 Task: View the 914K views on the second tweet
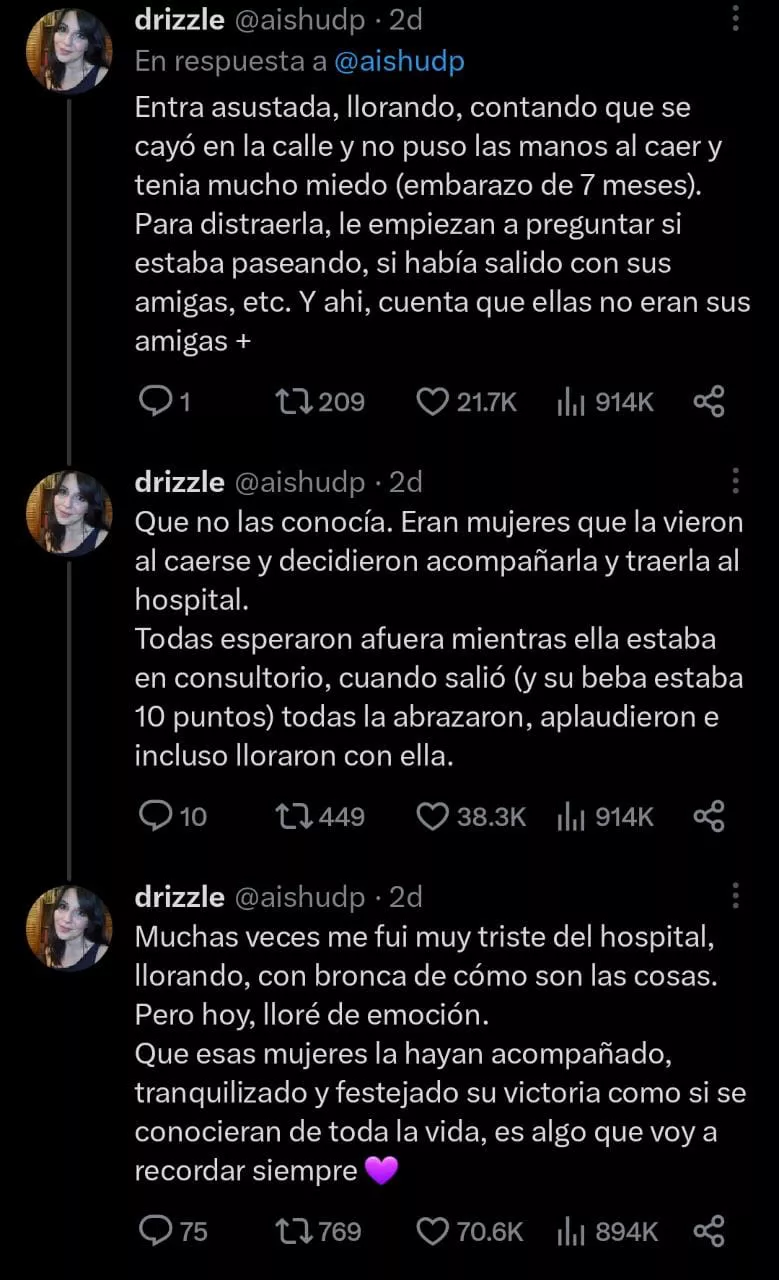click(x=605, y=817)
